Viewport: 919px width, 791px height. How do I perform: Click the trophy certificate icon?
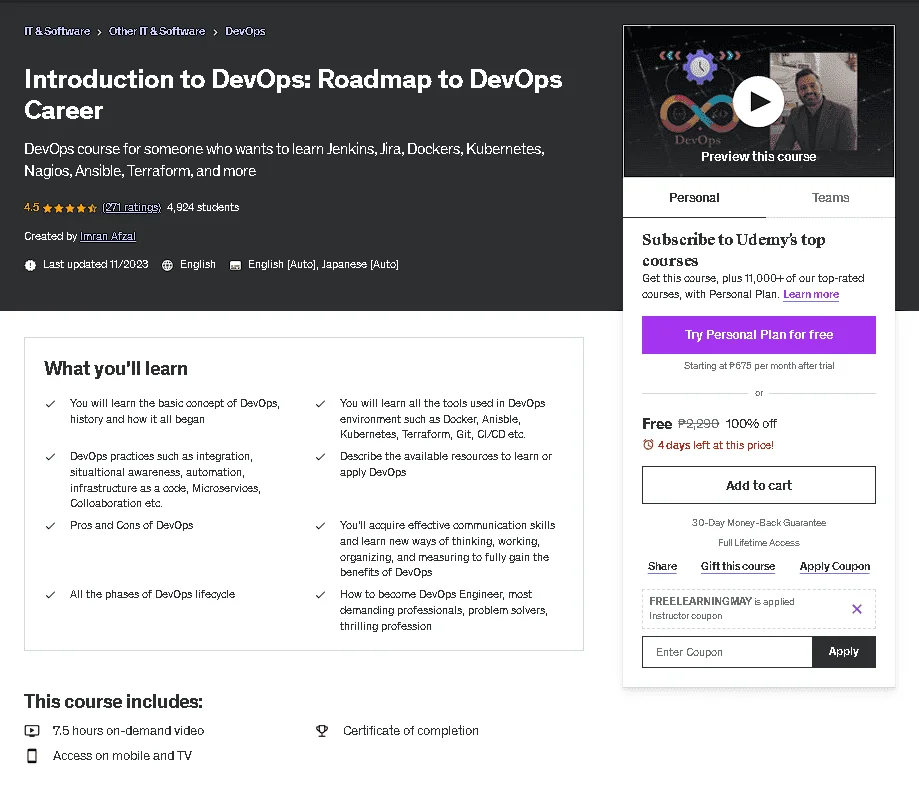click(x=322, y=731)
